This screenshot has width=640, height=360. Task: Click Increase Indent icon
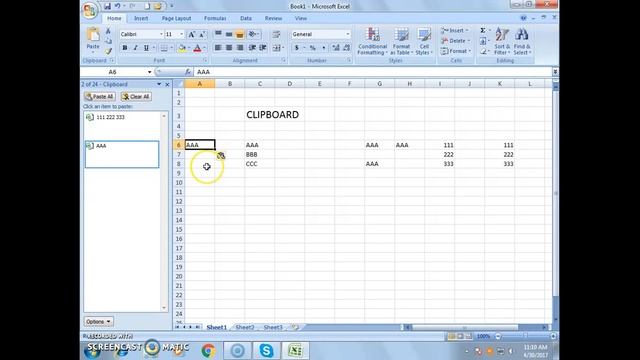tap(263, 48)
